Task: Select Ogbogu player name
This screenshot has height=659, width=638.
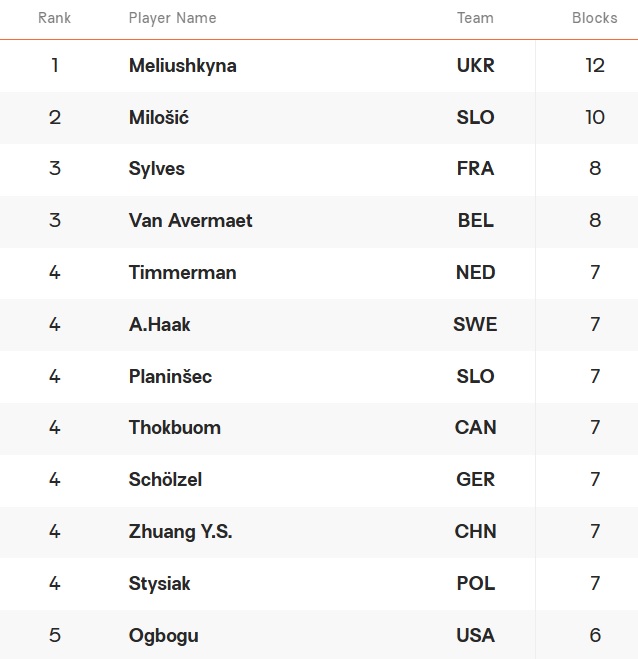Action: coord(163,636)
